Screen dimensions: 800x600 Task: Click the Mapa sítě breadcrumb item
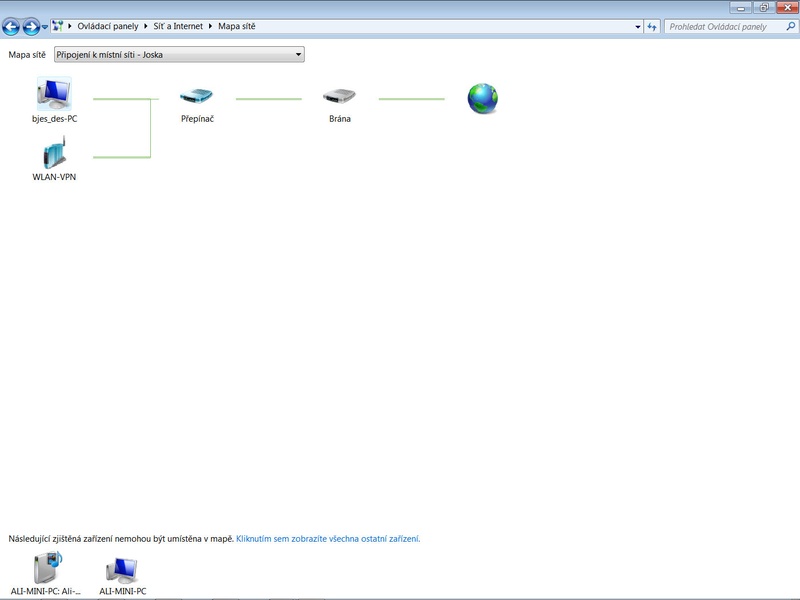click(x=237, y=27)
